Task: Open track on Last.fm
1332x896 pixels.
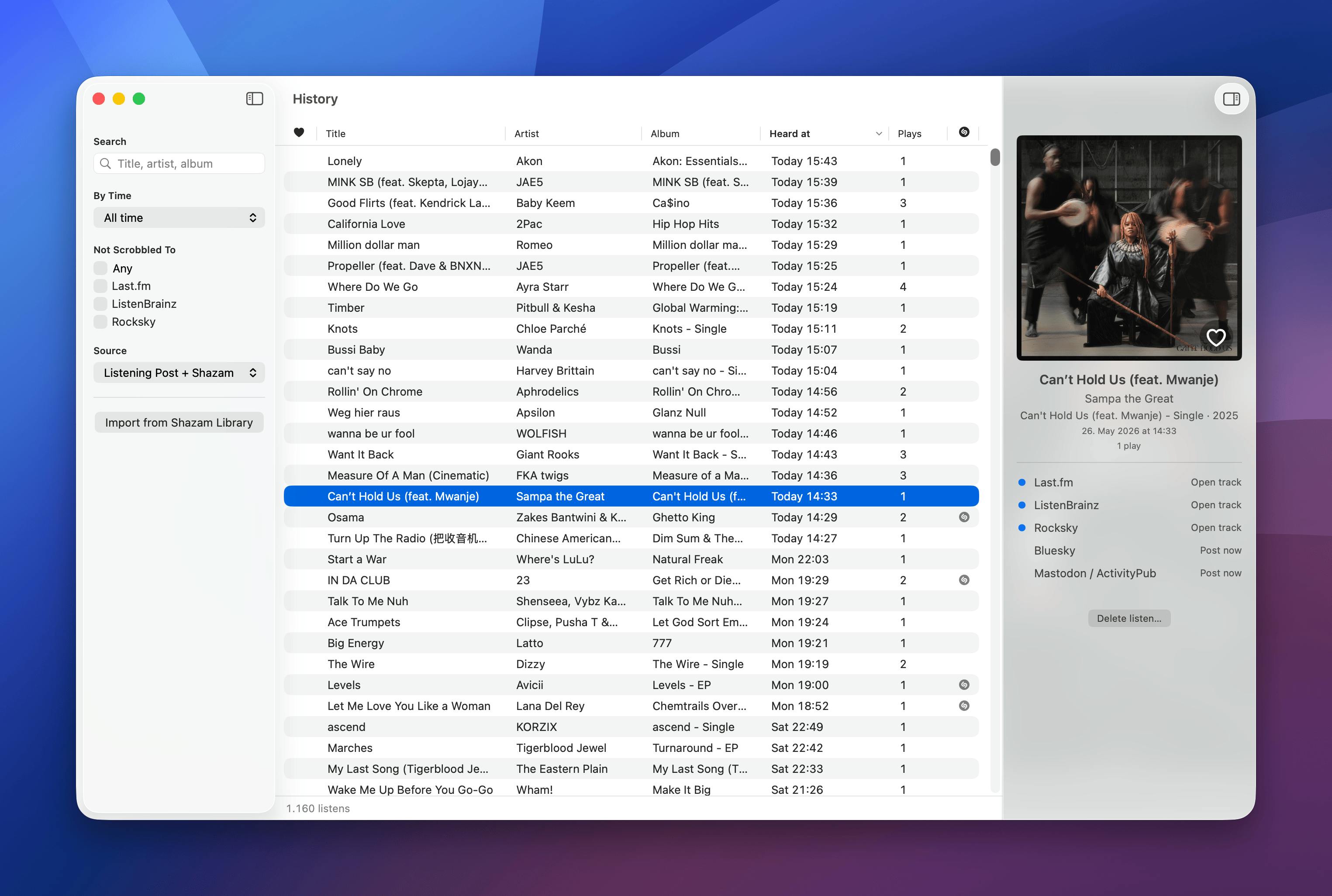Action: [1216, 482]
